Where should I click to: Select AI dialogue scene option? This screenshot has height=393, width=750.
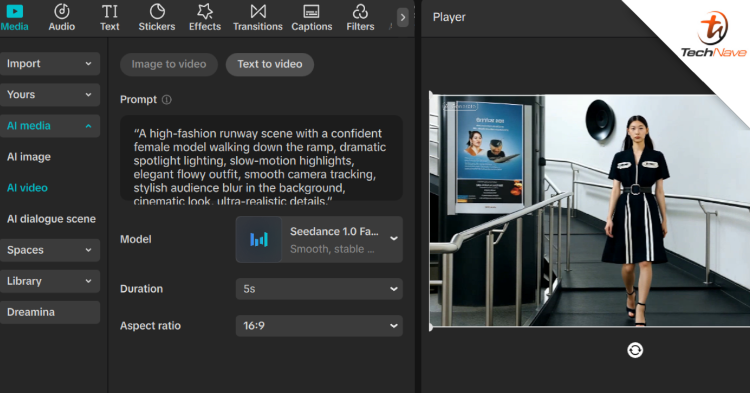[x=51, y=219]
